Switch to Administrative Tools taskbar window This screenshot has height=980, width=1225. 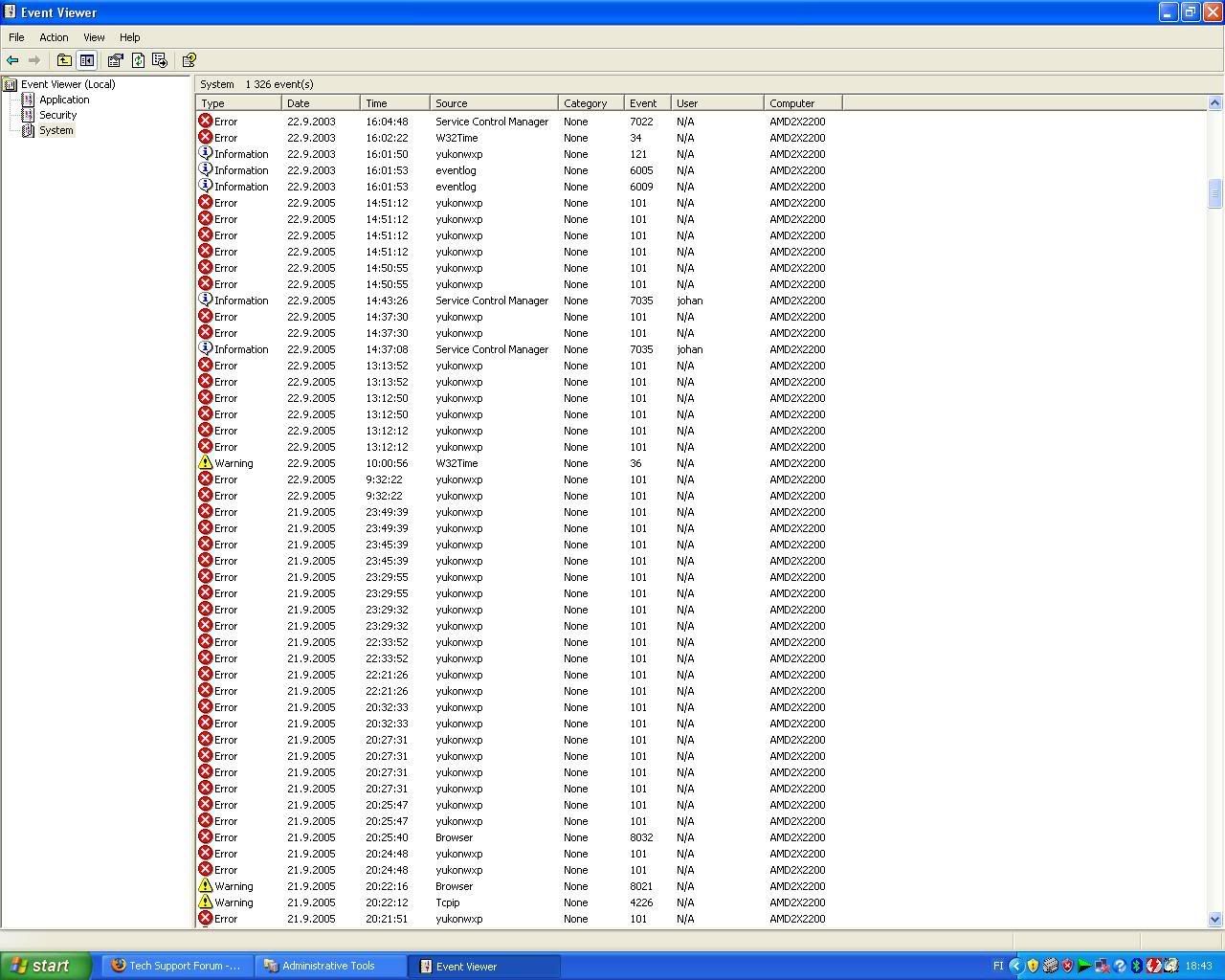click(331, 966)
